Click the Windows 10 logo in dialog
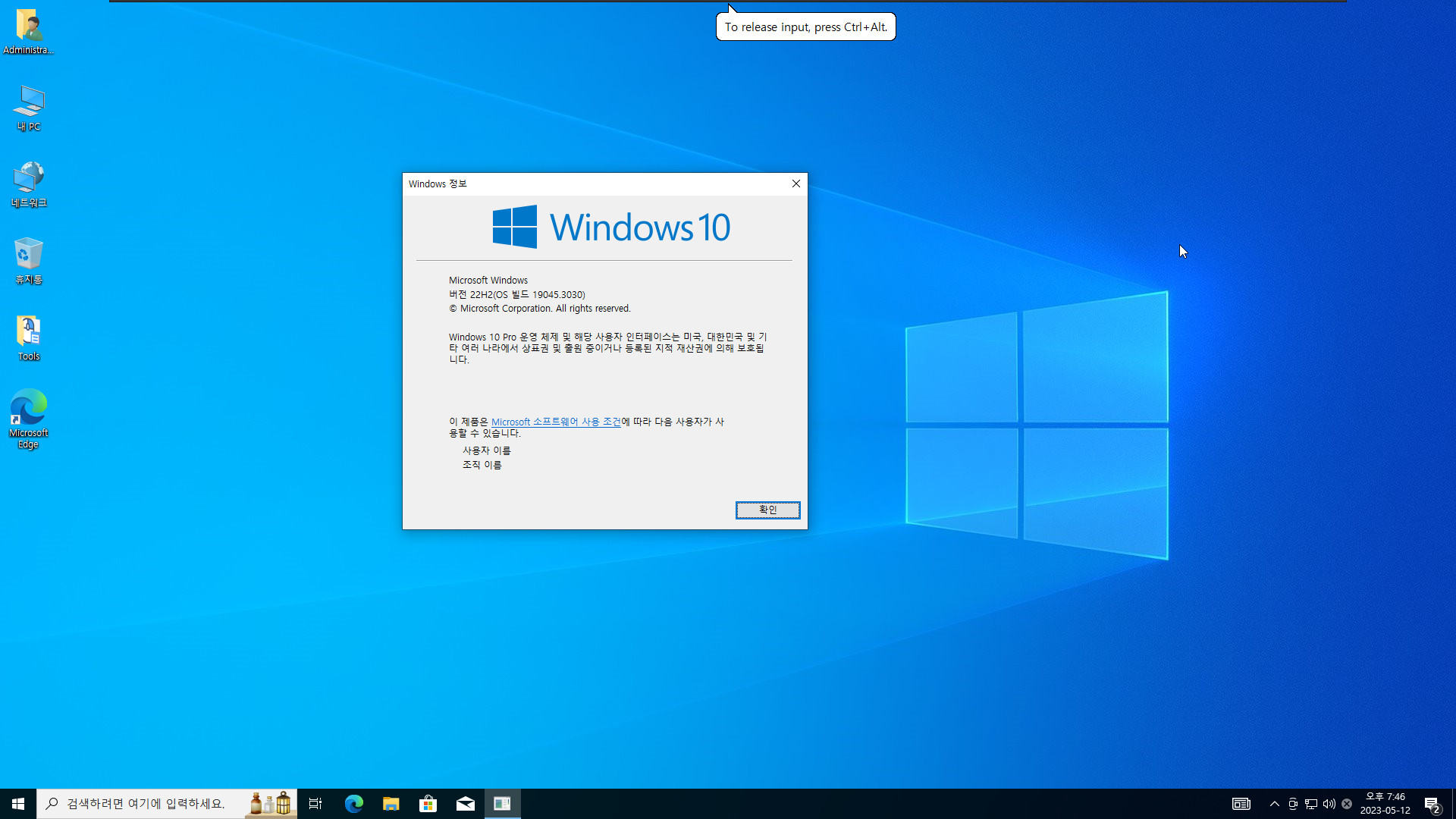Screen dimensions: 1456x819 [611, 227]
